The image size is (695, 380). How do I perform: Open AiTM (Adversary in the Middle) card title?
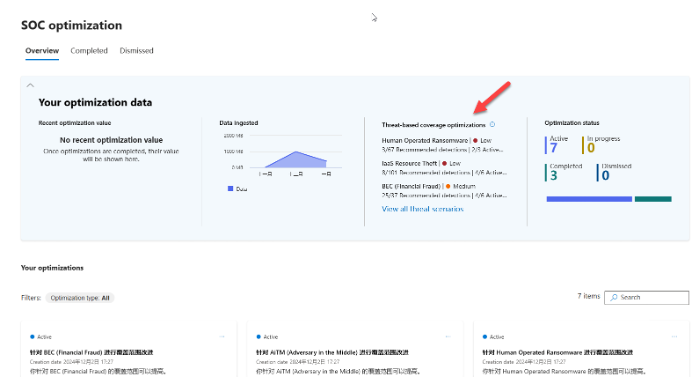pos(332,353)
